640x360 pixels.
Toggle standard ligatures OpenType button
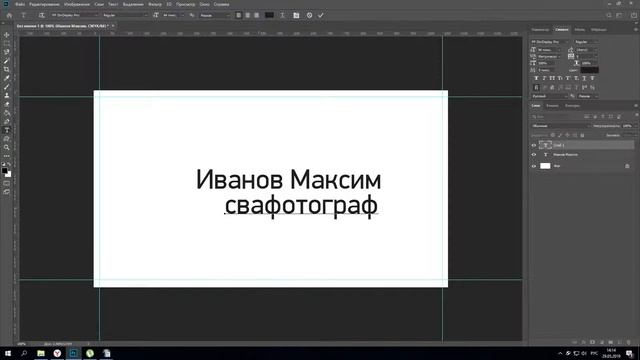(536, 87)
